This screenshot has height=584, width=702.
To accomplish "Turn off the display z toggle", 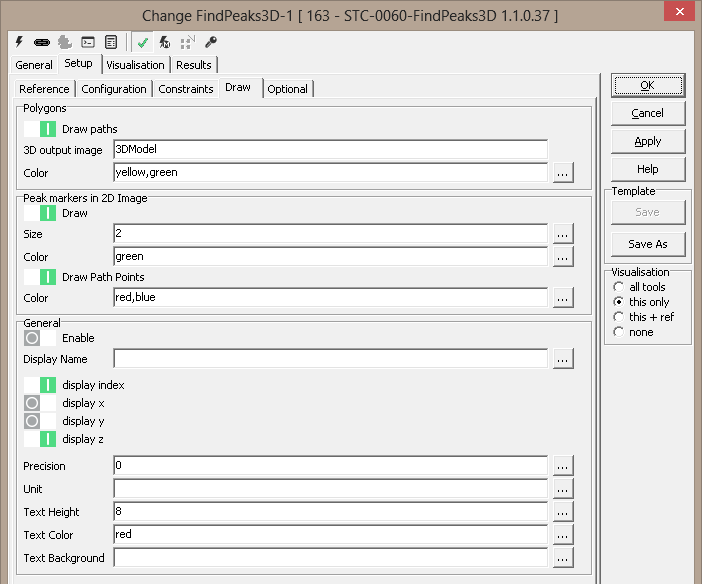I will click(x=40, y=439).
